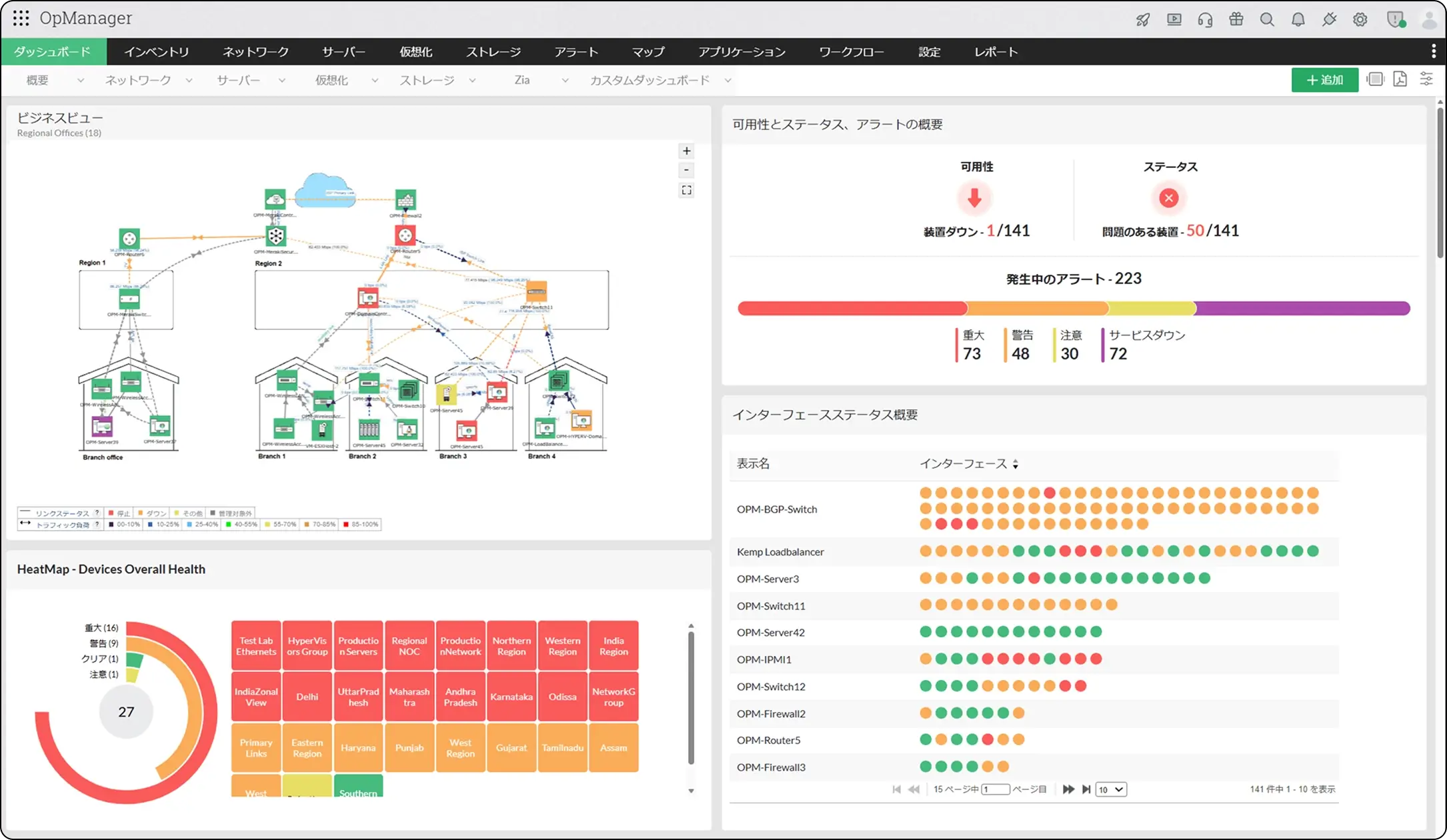Open the OPM-BGP-Switch device link

(x=777, y=509)
